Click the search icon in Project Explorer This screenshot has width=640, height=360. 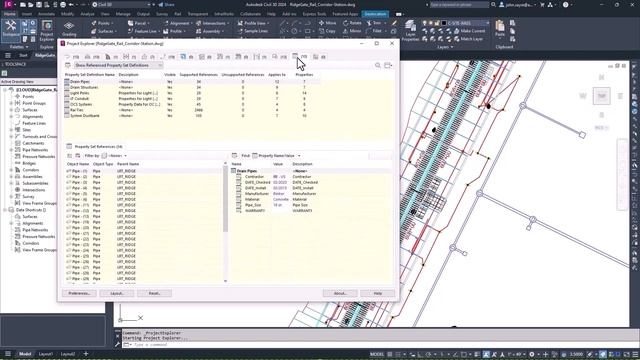click(378, 65)
